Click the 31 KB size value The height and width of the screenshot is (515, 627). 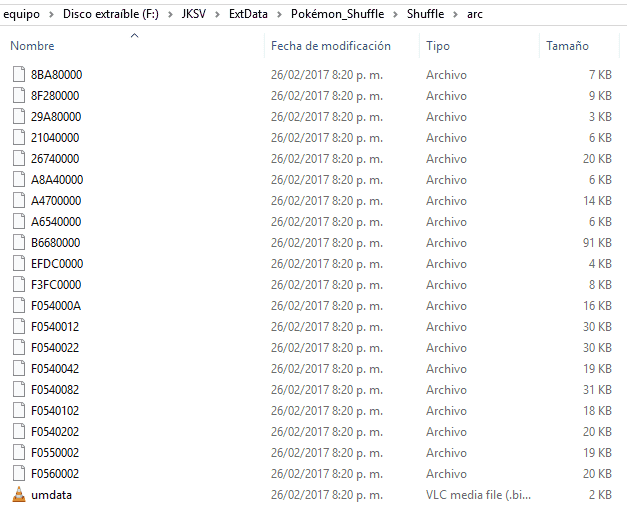[597, 390]
